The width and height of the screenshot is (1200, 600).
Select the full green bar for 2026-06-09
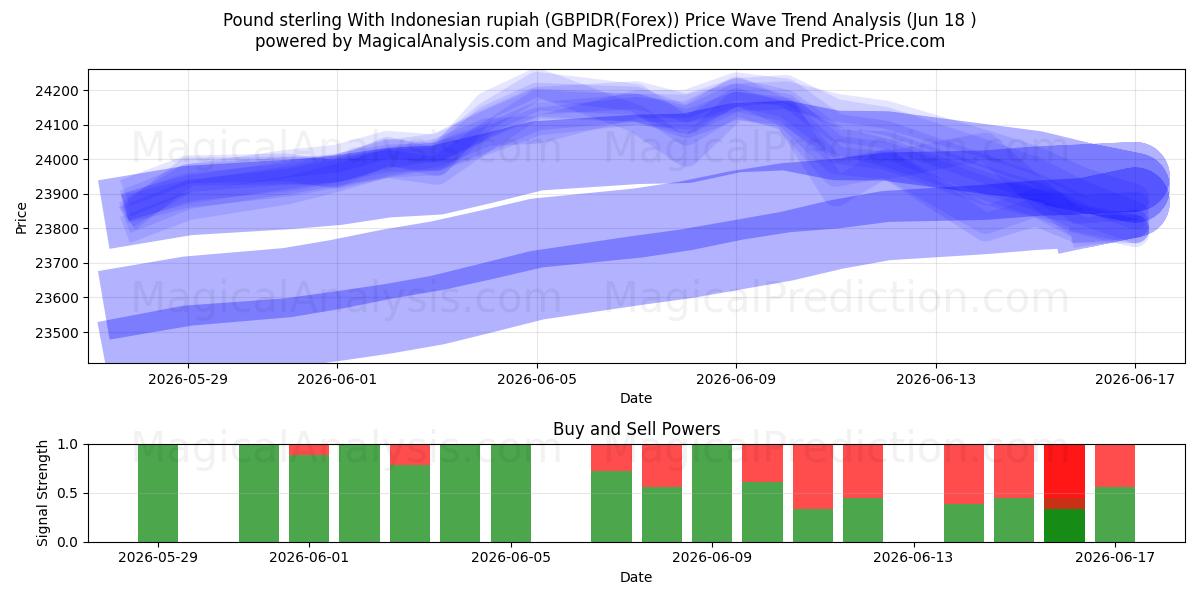click(x=712, y=493)
